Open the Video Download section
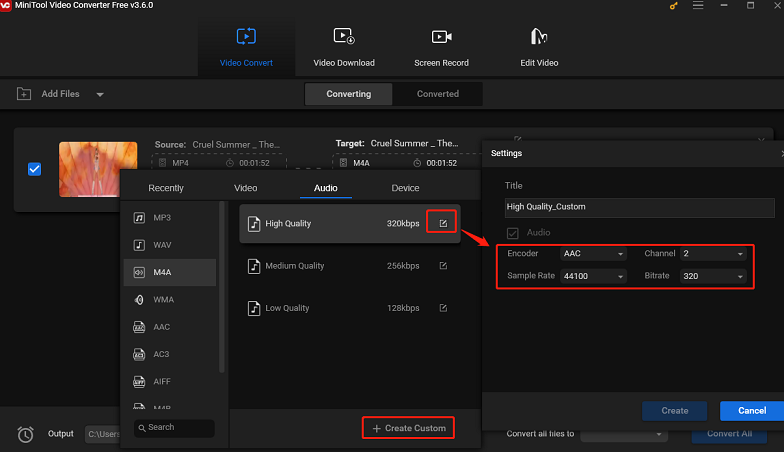Image resolution: width=784 pixels, height=452 pixels. (344, 48)
